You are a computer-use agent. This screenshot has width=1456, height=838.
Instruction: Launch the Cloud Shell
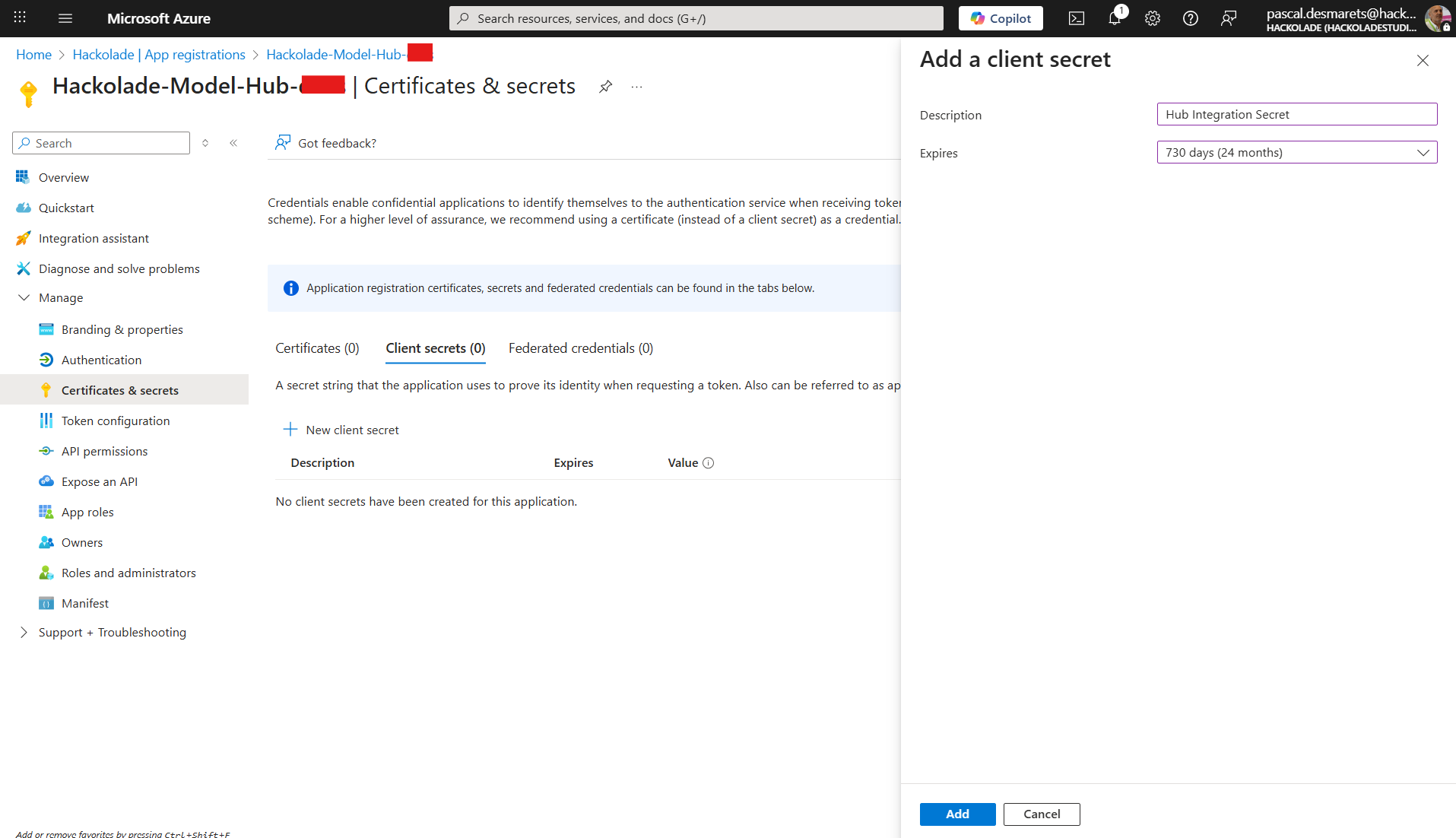[1077, 17]
